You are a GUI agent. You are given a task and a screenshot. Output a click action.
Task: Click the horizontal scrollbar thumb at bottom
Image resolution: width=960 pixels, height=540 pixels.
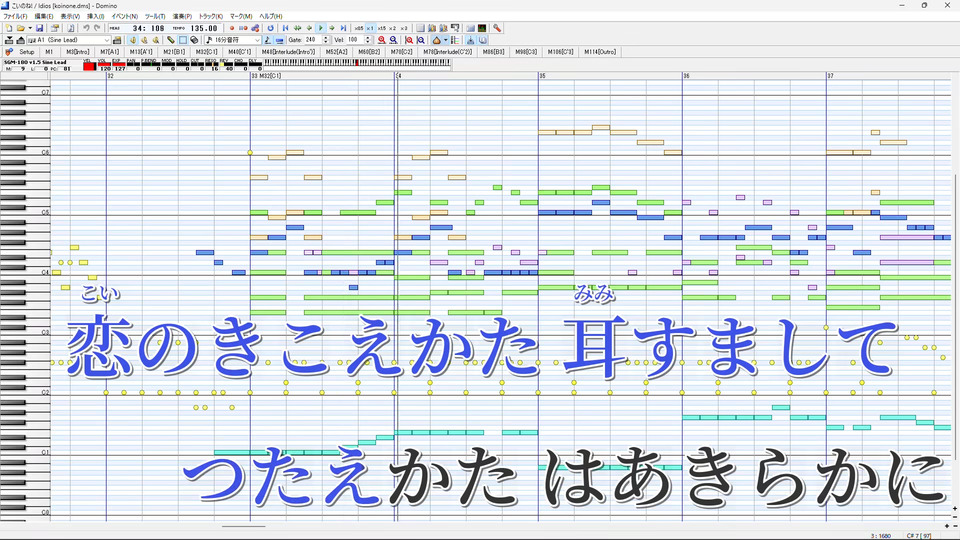click(x=243, y=526)
